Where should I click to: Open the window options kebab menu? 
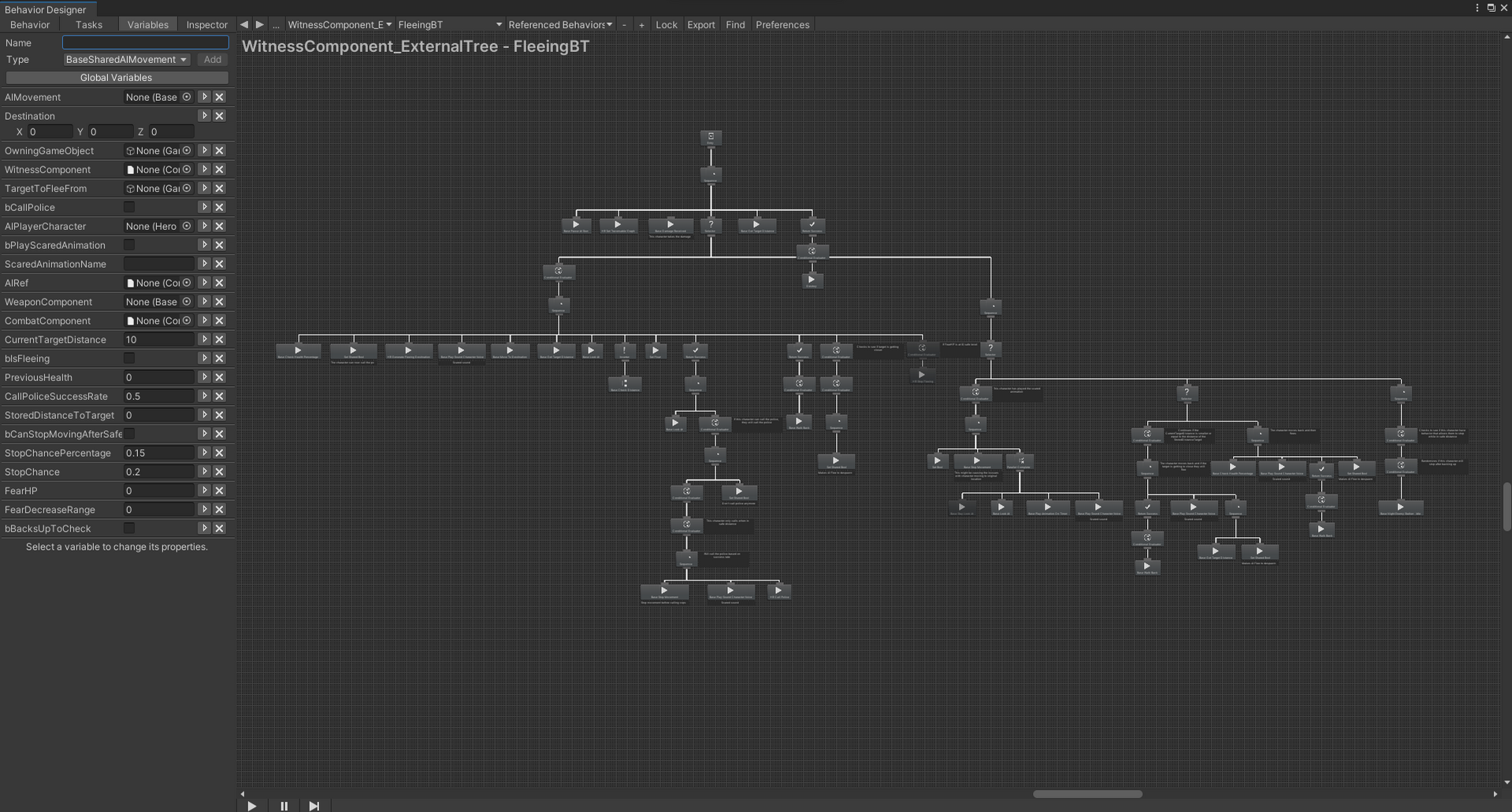tap(1477, 8)
